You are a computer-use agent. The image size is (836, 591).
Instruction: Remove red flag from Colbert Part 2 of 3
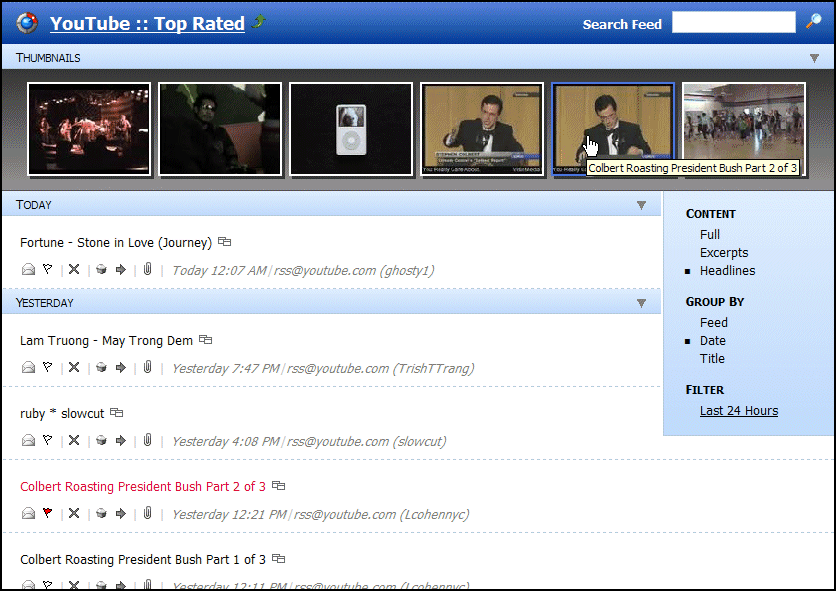[47, 513]
